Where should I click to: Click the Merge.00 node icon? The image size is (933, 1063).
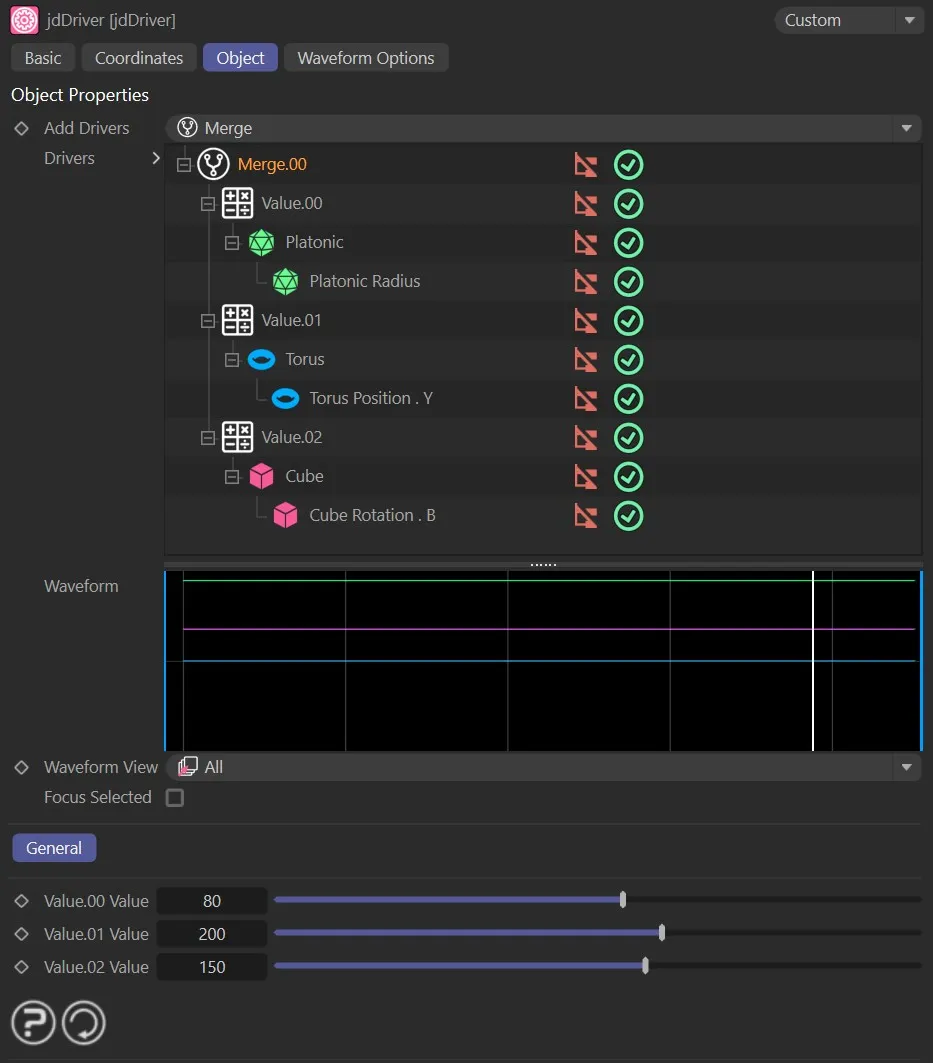(214, 164)
